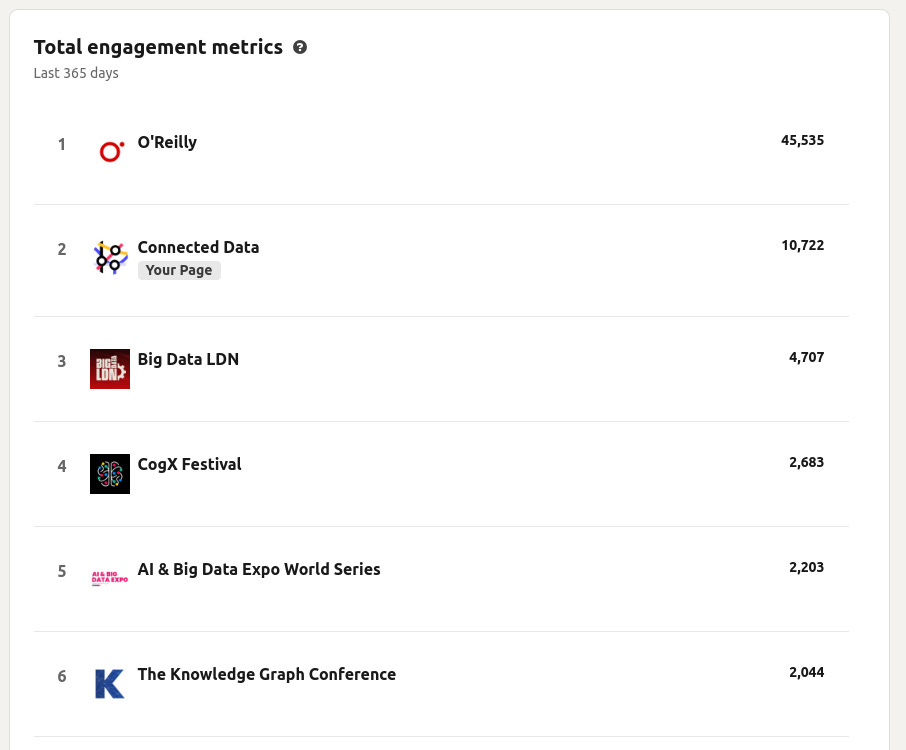Click the AI & Big Data Expo logo

point(110,578)
